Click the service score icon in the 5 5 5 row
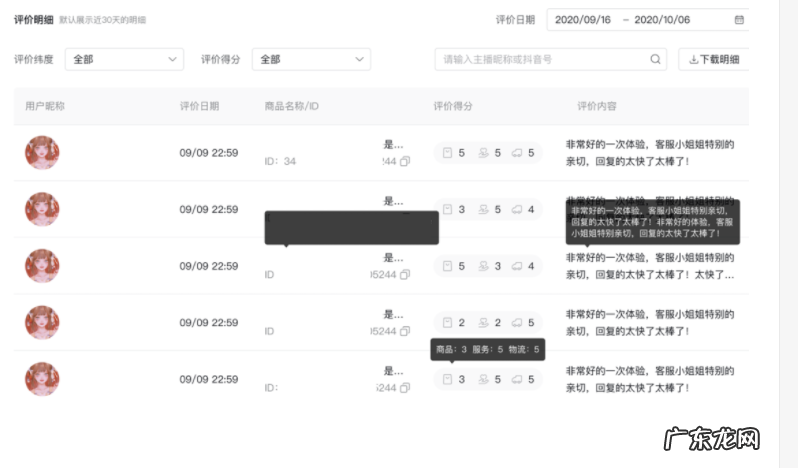 [x=483, y=153]
